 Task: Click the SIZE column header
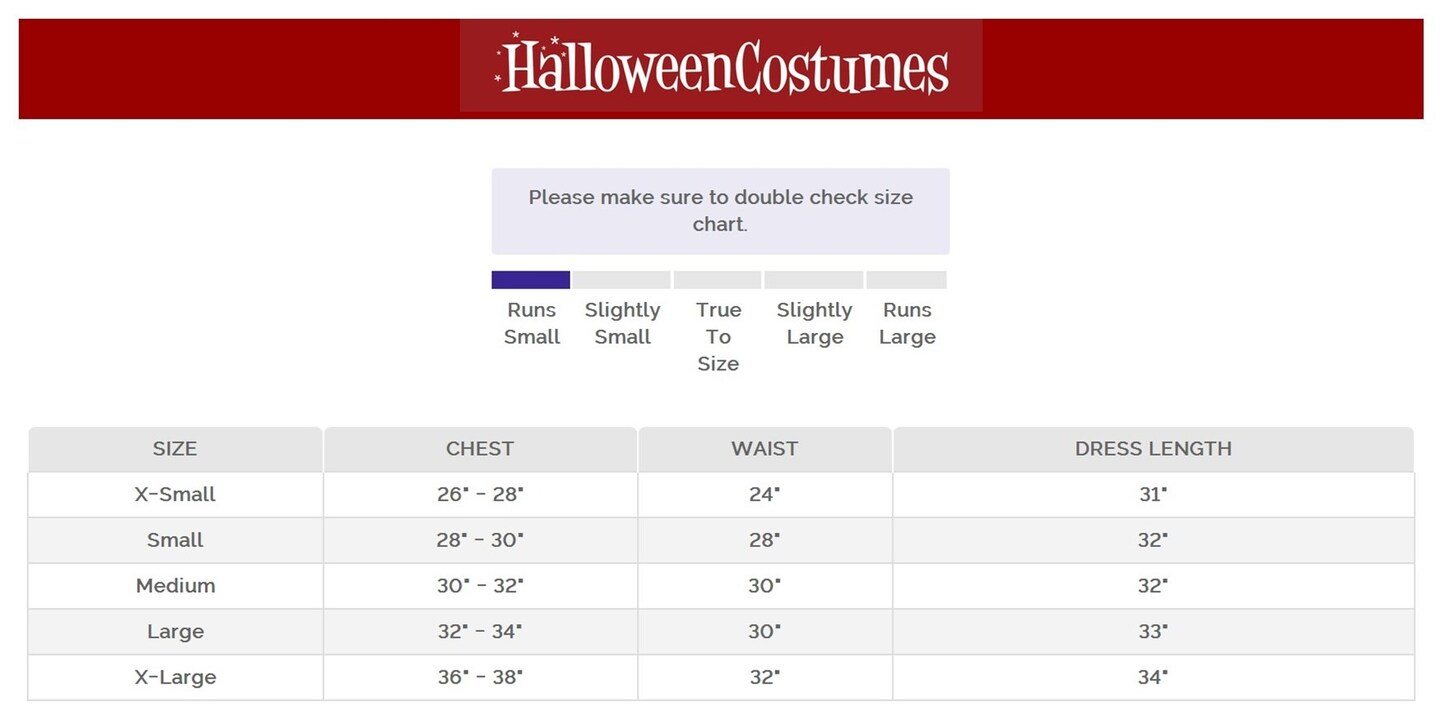pos(175,449)
